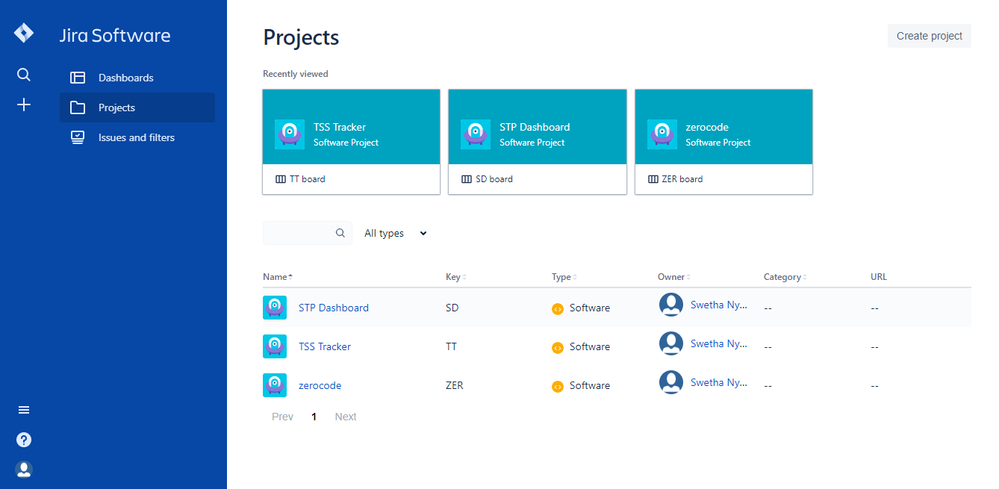The width and height of the screenshot is (999, 489).
Task: Sort table by Owner column
Action: pyautogui.click(x=674, y=277)
